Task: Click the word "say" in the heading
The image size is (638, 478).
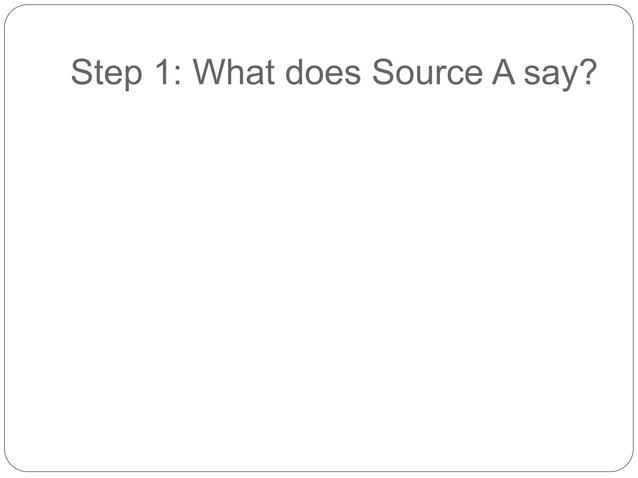Action: point(551,77)
